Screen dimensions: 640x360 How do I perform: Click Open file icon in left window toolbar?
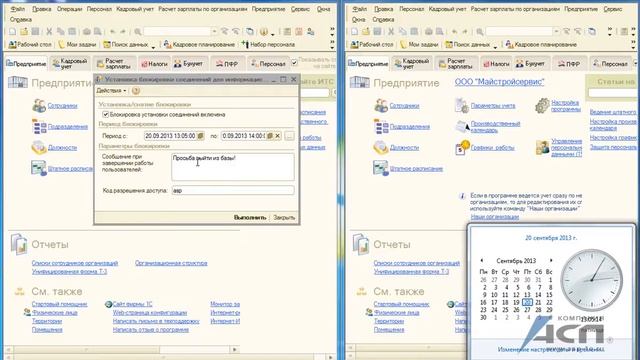click(24, 31)
